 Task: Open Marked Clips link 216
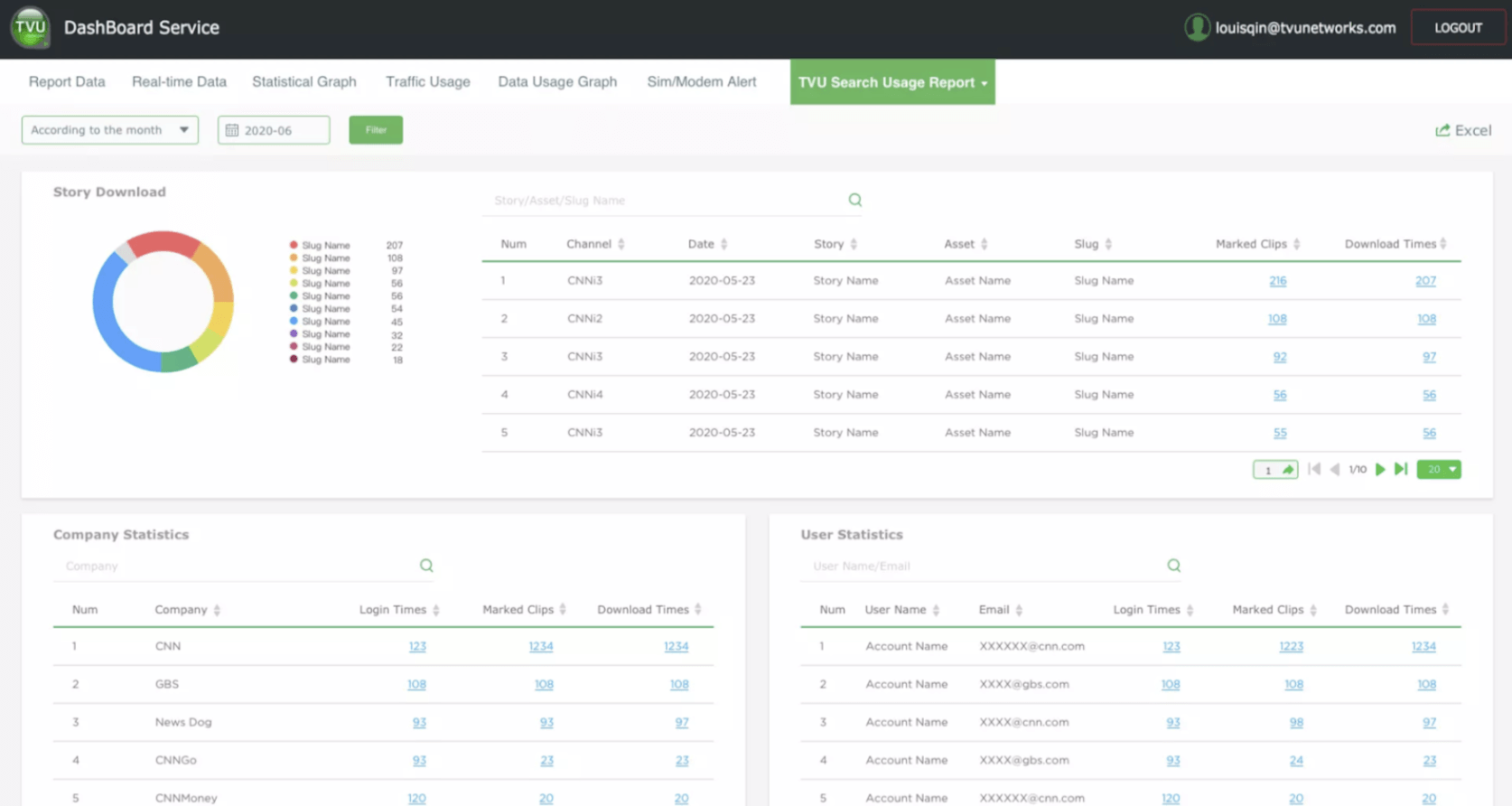coord(1277,281)
